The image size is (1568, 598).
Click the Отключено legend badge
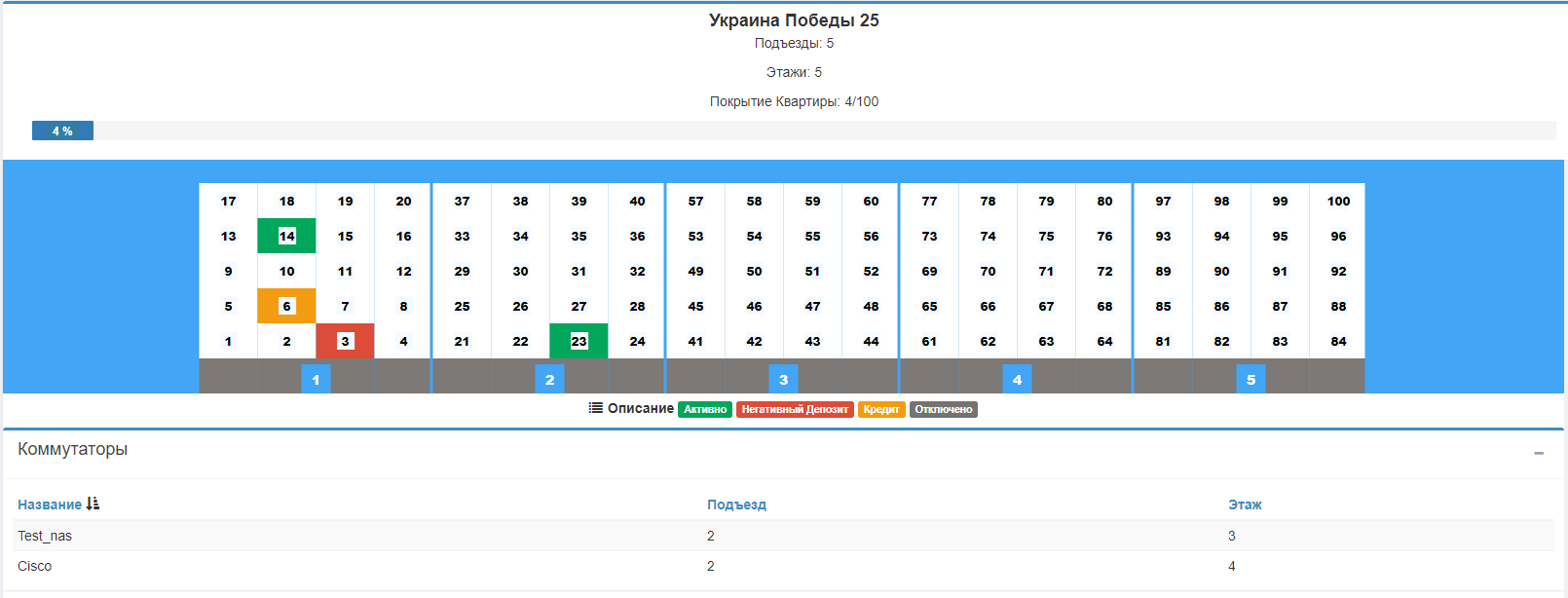pos(943,409)
